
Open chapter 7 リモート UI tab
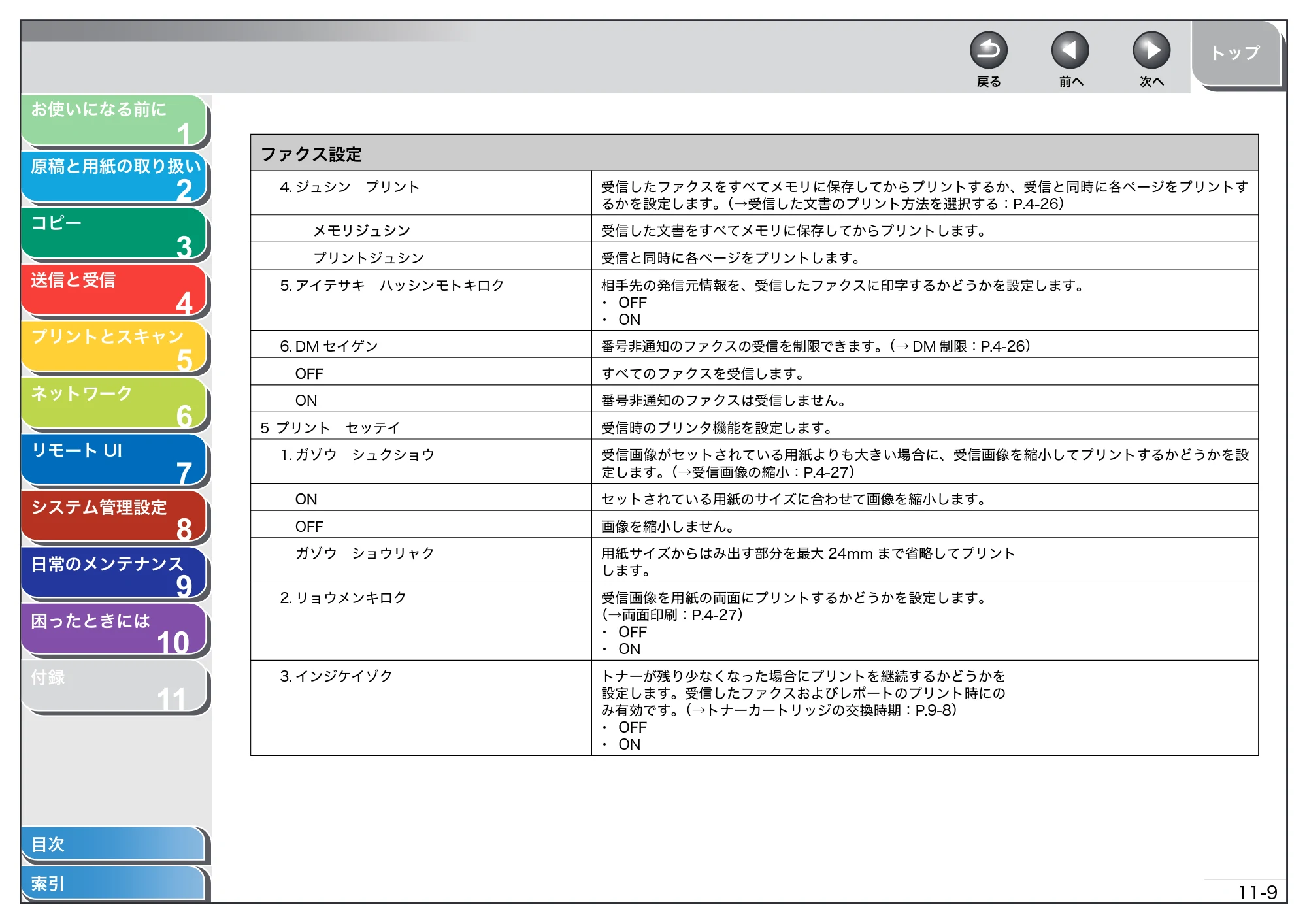tap(114, 461)
